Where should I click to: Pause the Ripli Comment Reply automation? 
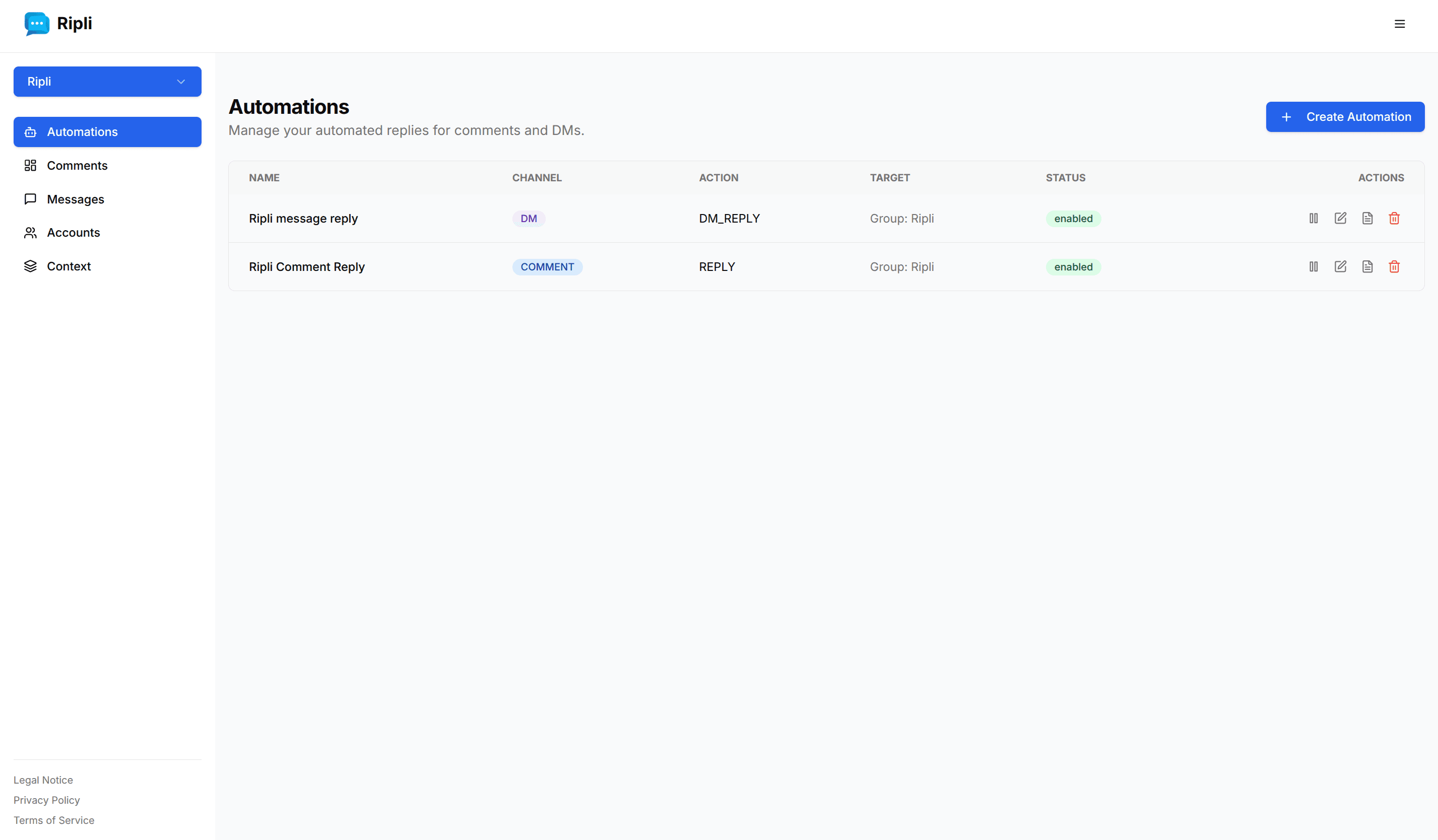(x=1313, y=266)
